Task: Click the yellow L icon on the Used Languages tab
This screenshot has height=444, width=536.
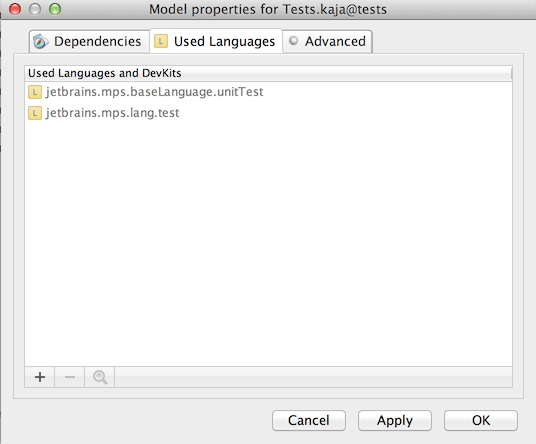Action: [161, 41]
